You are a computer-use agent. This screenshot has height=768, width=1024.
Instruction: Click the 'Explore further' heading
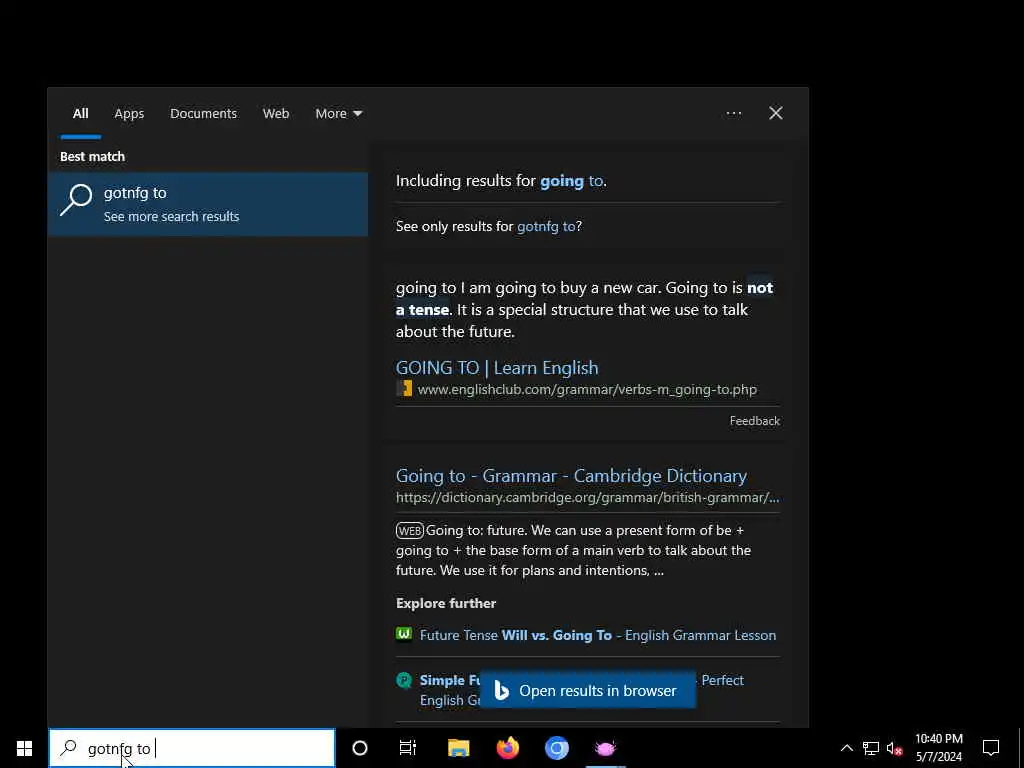(x=446, y=603)
